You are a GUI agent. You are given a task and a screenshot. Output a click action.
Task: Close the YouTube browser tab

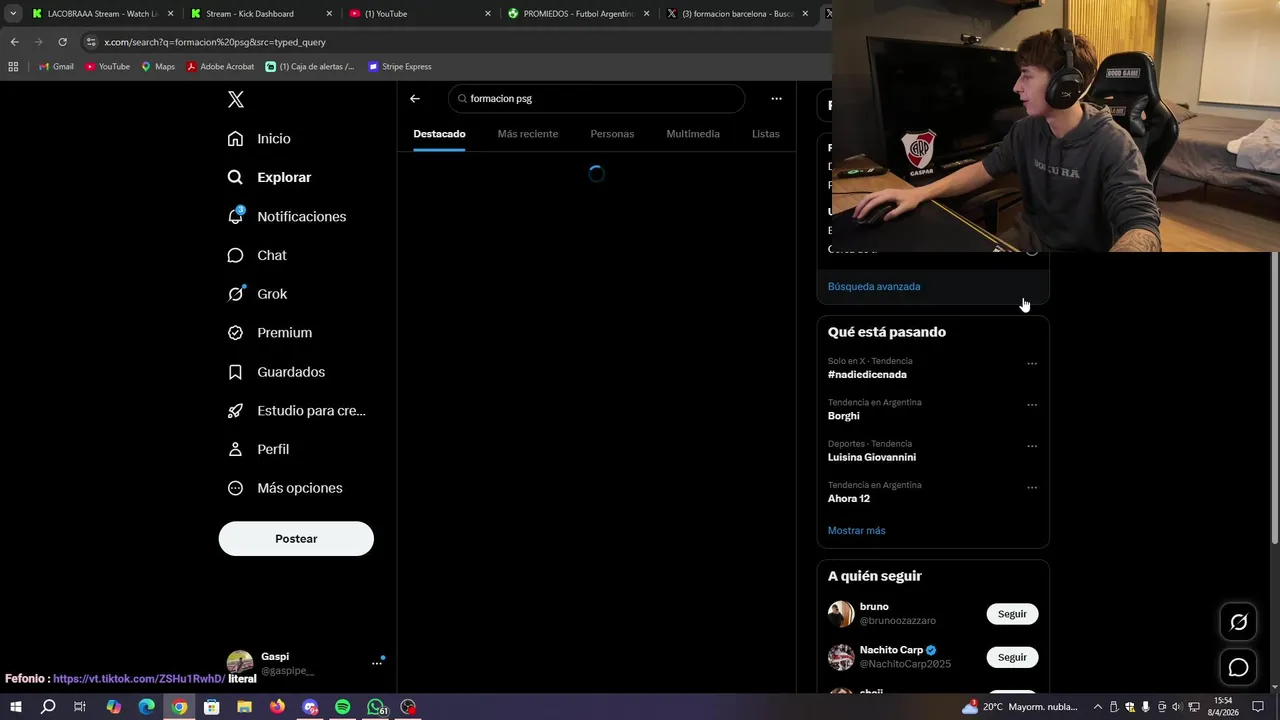click(x=488, y=14)
